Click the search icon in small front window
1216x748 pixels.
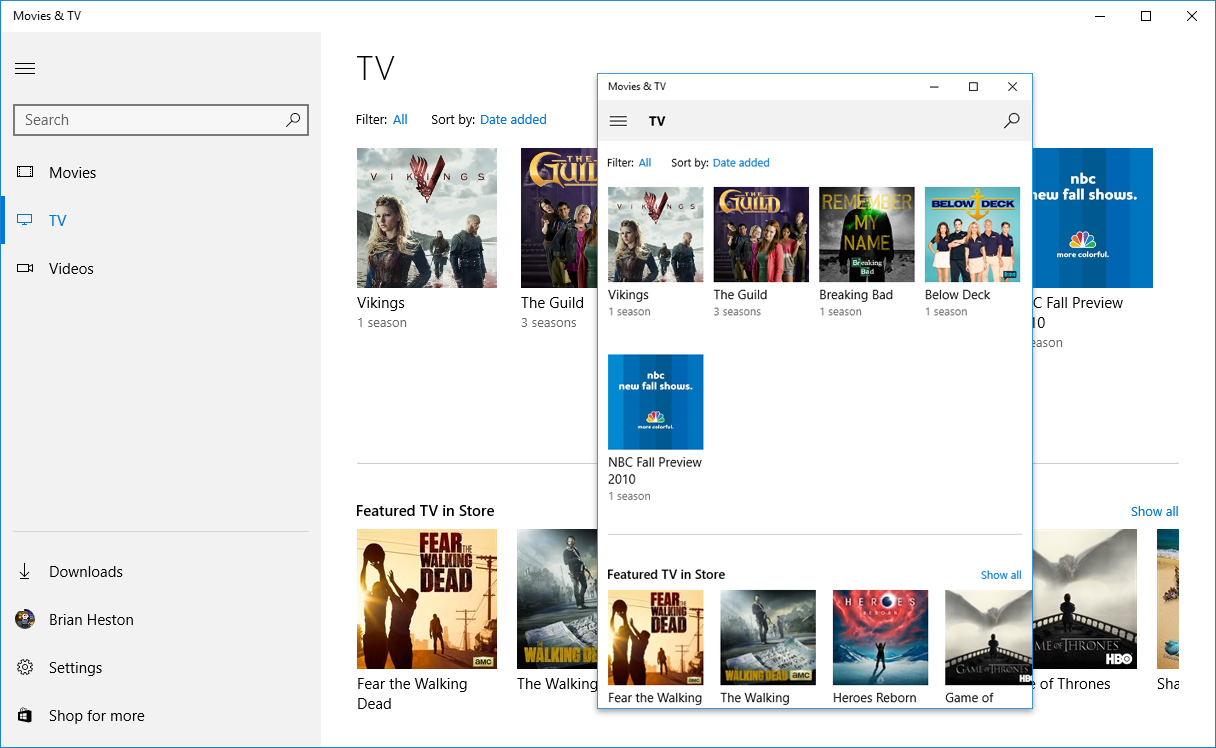click(1011, 121)
